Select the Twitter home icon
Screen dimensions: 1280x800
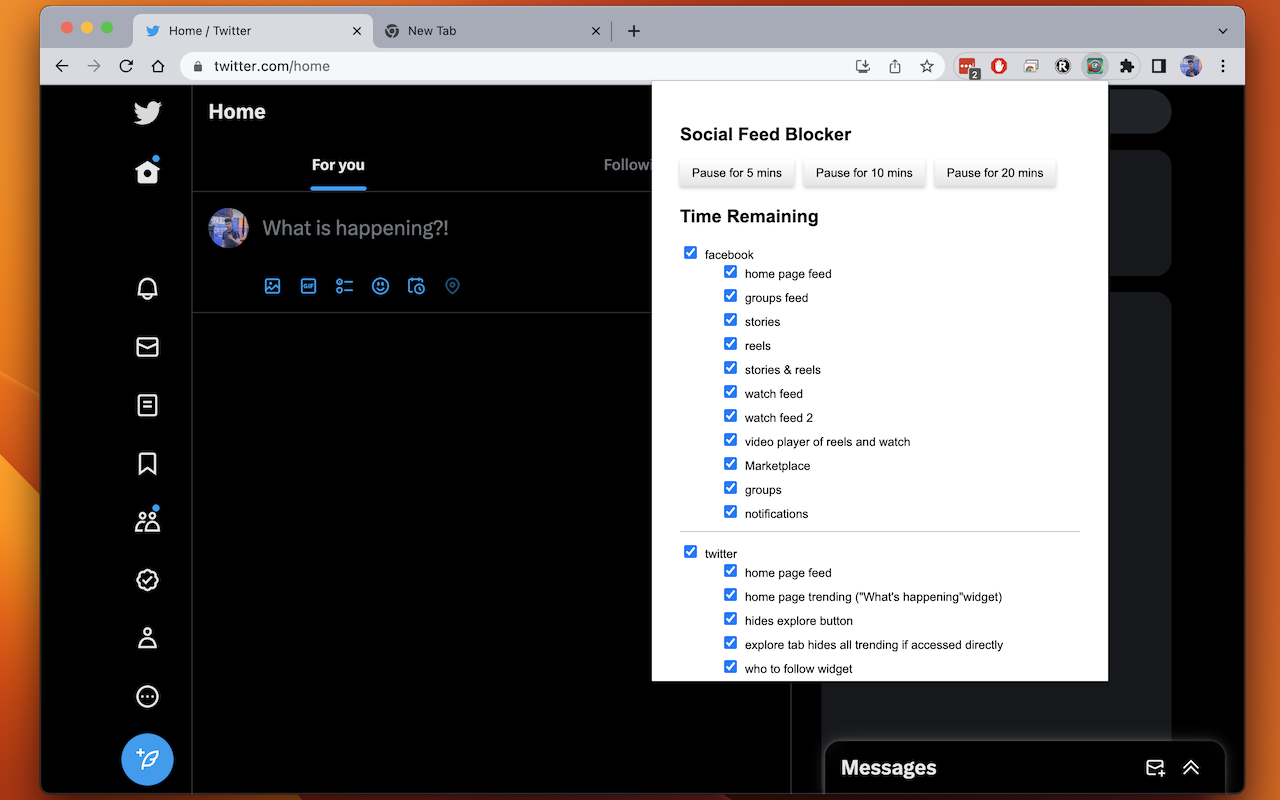147,170
